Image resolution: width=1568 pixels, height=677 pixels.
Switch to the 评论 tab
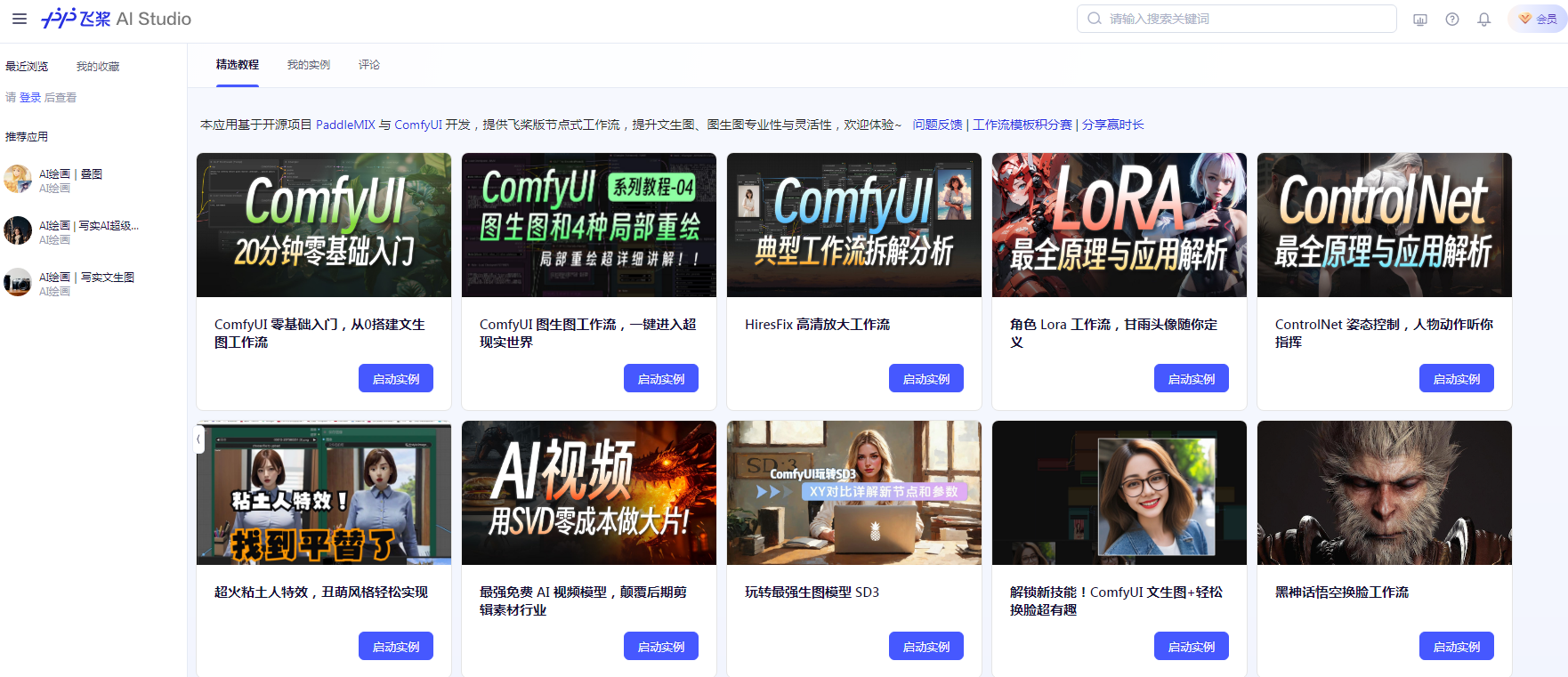coord(368,65)
